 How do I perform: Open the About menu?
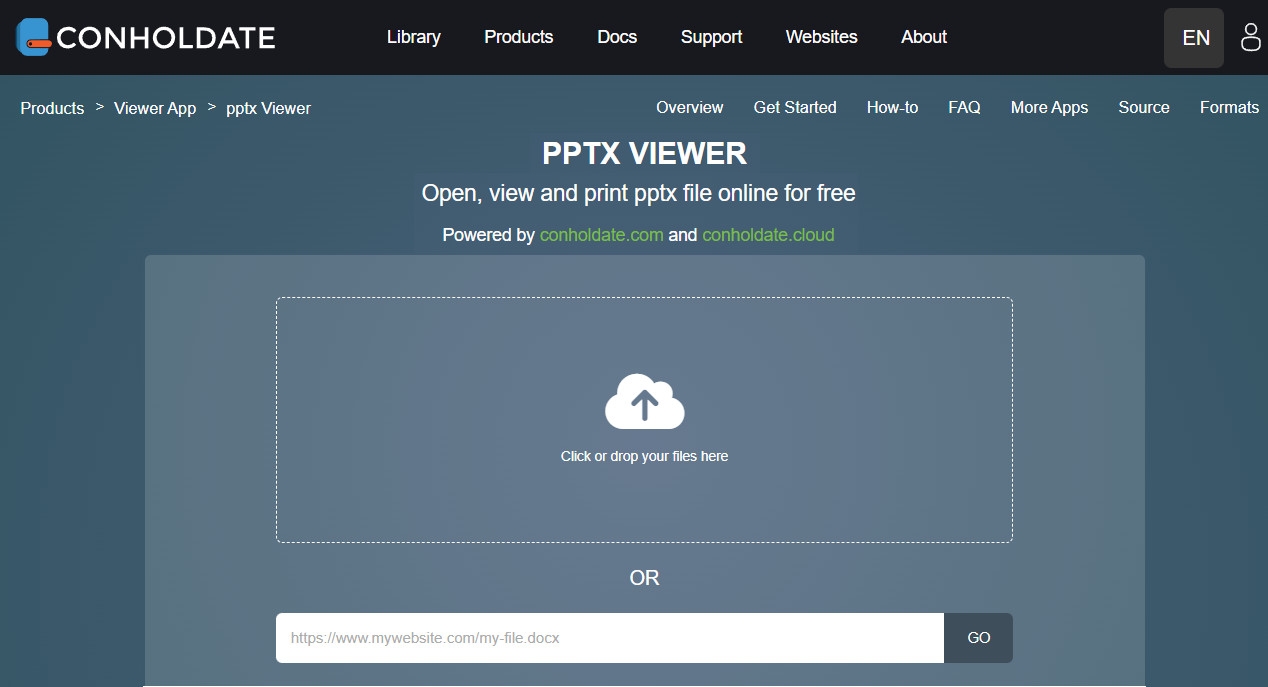[x=924, y=37]
